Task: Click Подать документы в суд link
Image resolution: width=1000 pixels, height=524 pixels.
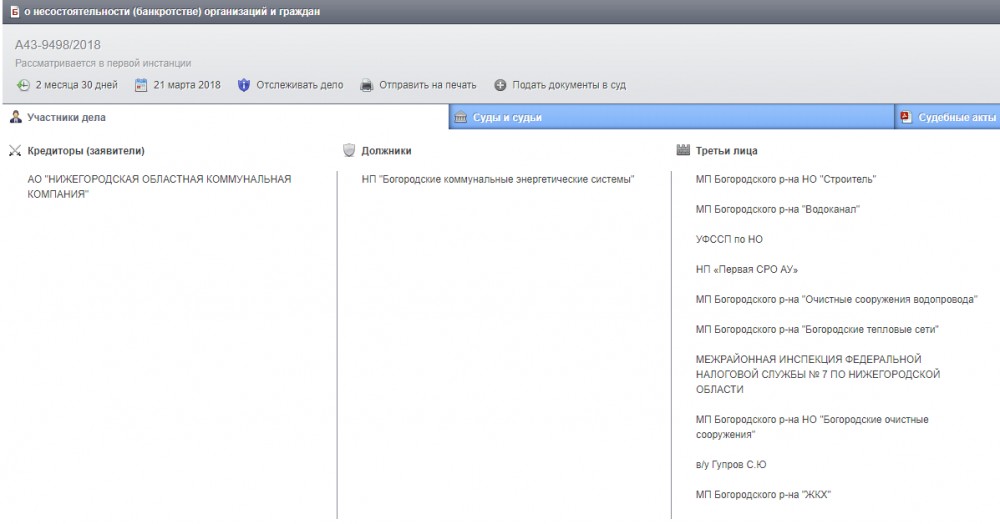Action: [x=568, y=85]
